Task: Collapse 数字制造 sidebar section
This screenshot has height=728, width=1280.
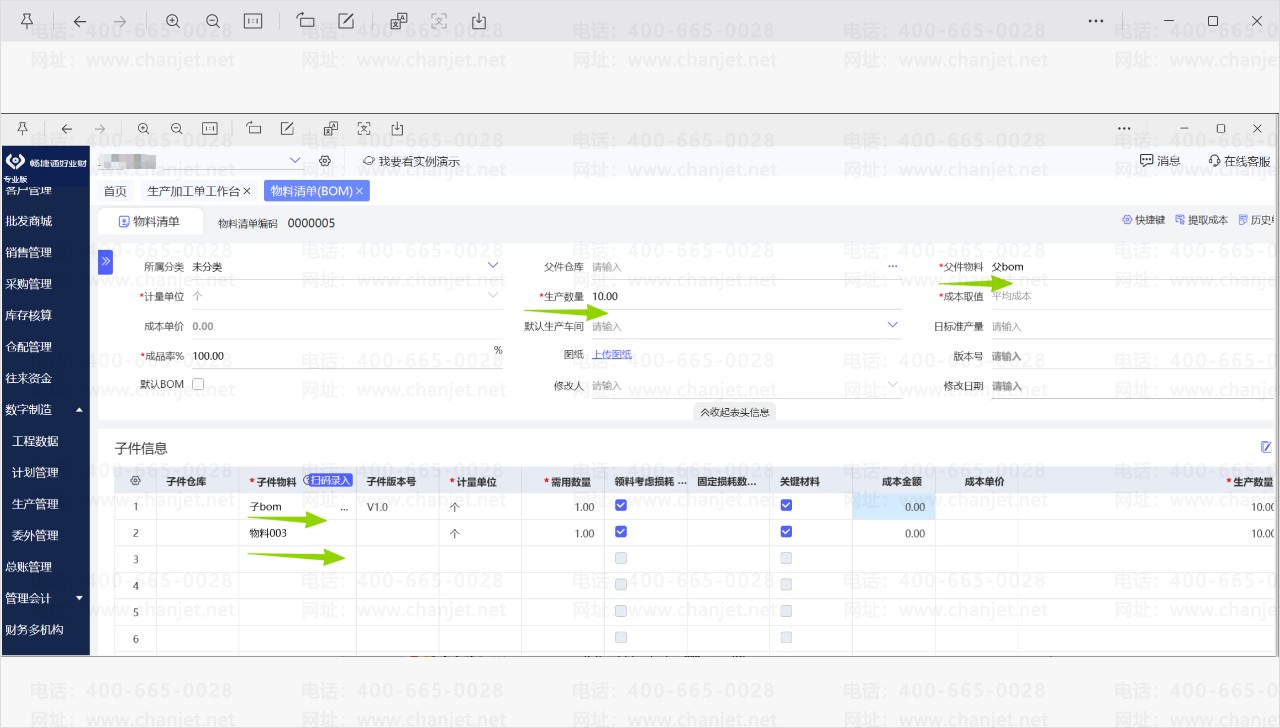Action: [79, 410]
